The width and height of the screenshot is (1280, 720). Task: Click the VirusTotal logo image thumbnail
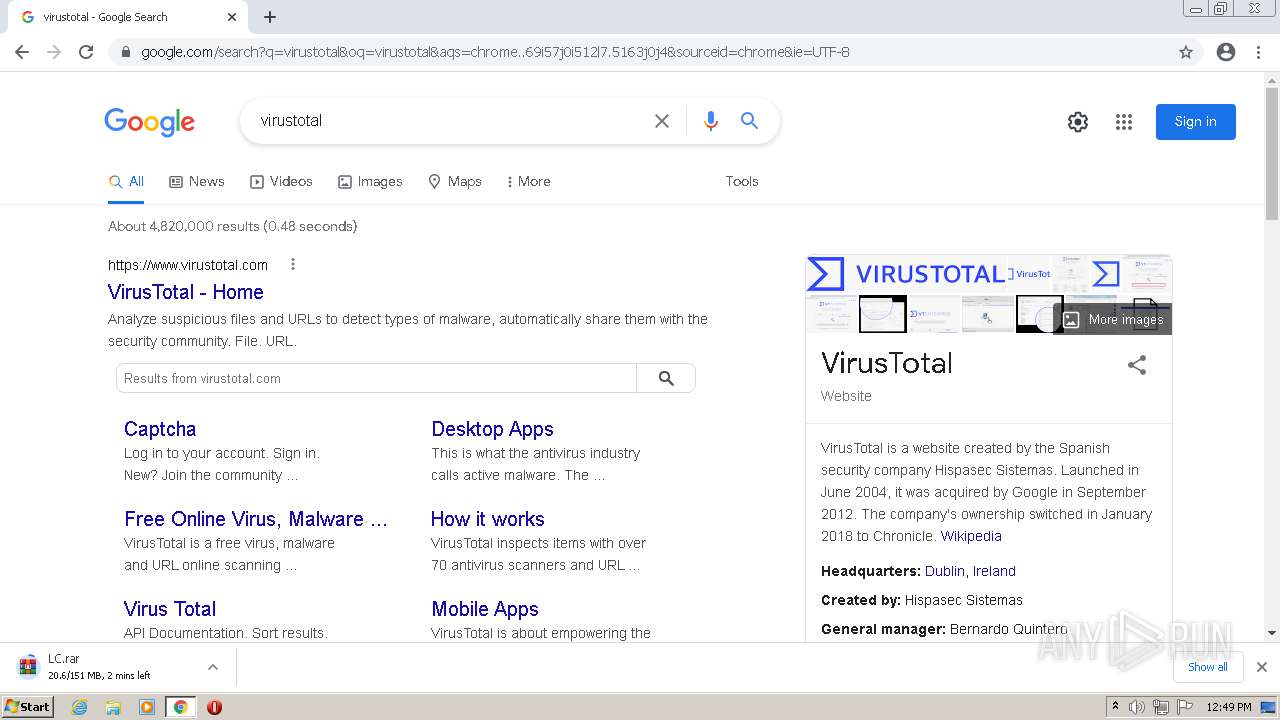point(906,274)
